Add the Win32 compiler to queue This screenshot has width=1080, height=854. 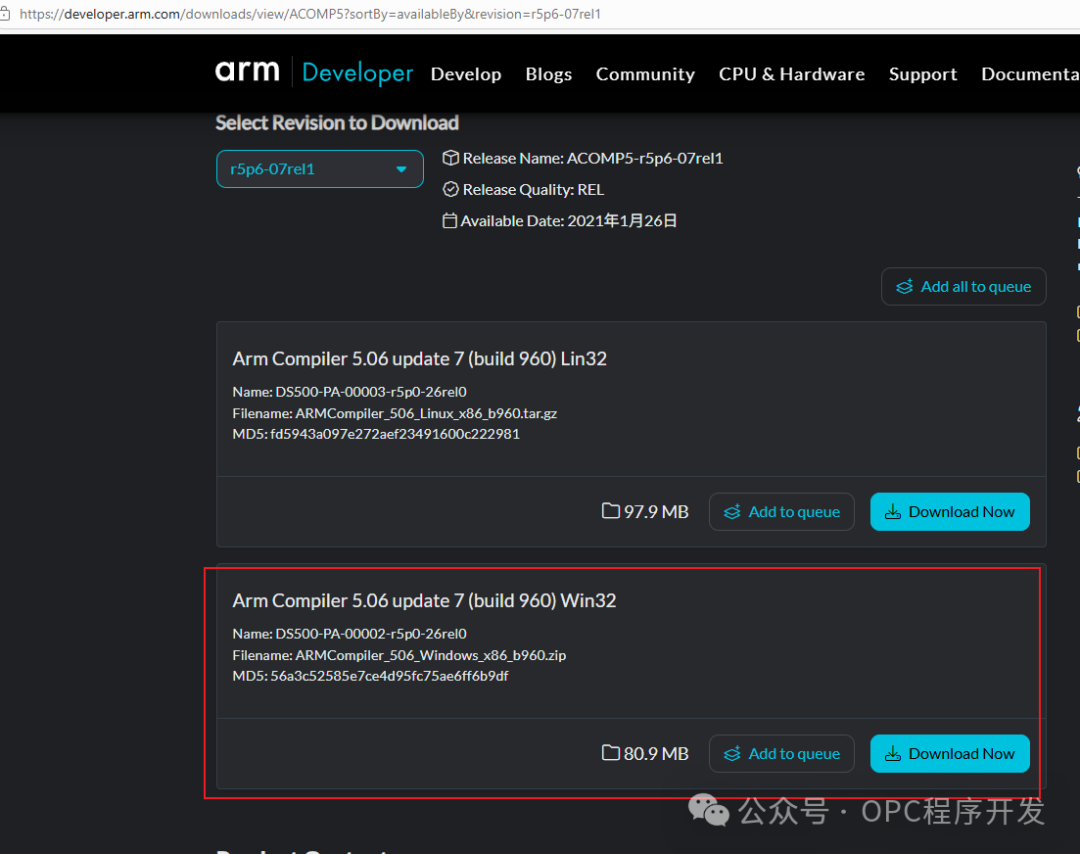click(x=781, y=753)
